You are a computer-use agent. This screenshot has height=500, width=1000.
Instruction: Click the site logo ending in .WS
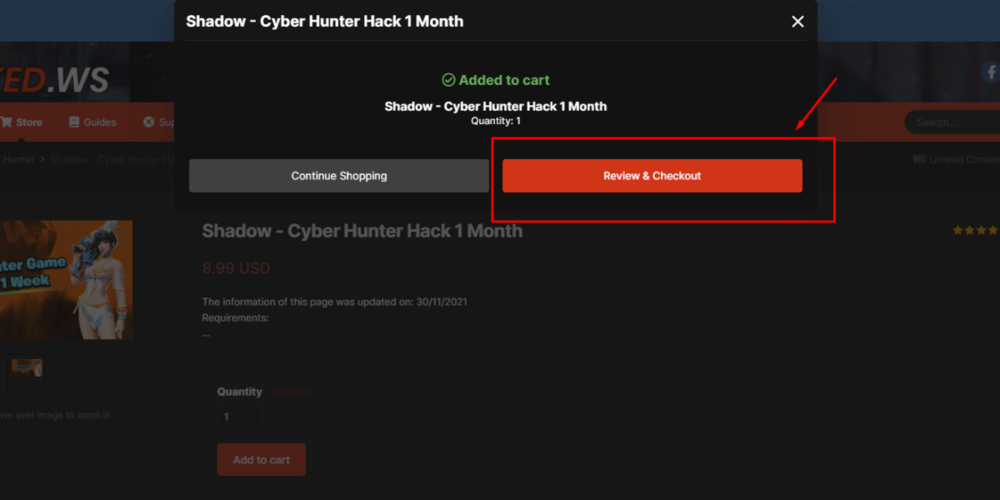(x=55, y=81)
